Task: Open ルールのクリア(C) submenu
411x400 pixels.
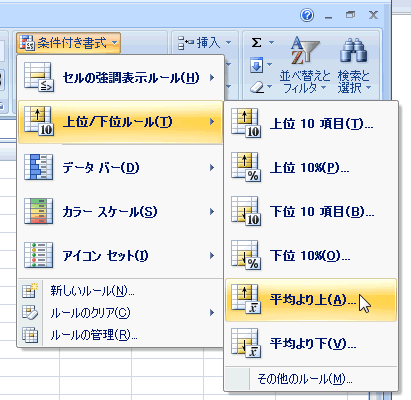Action: coord(120,313)
